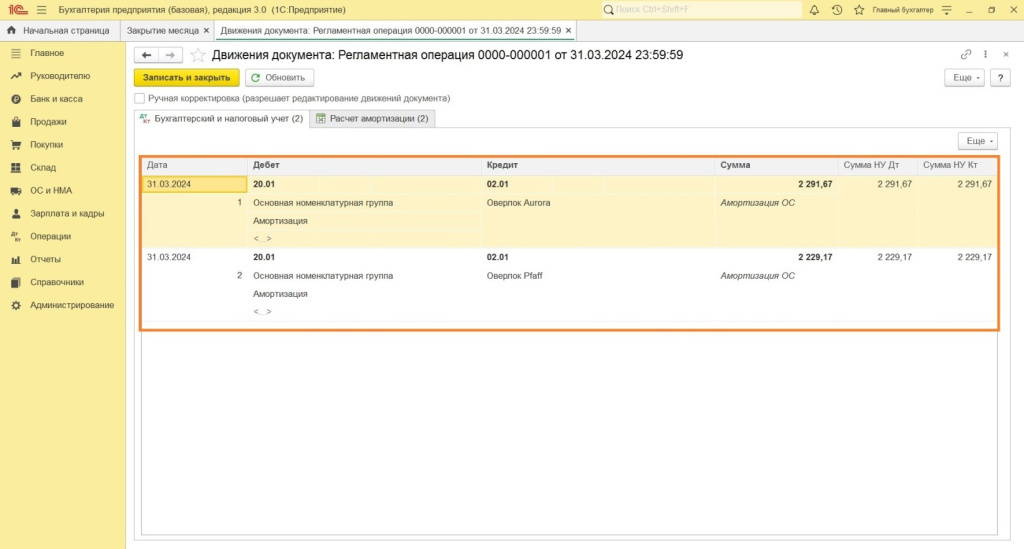
Task: Open the hamburger main menu icon
Action: point(41,10)
